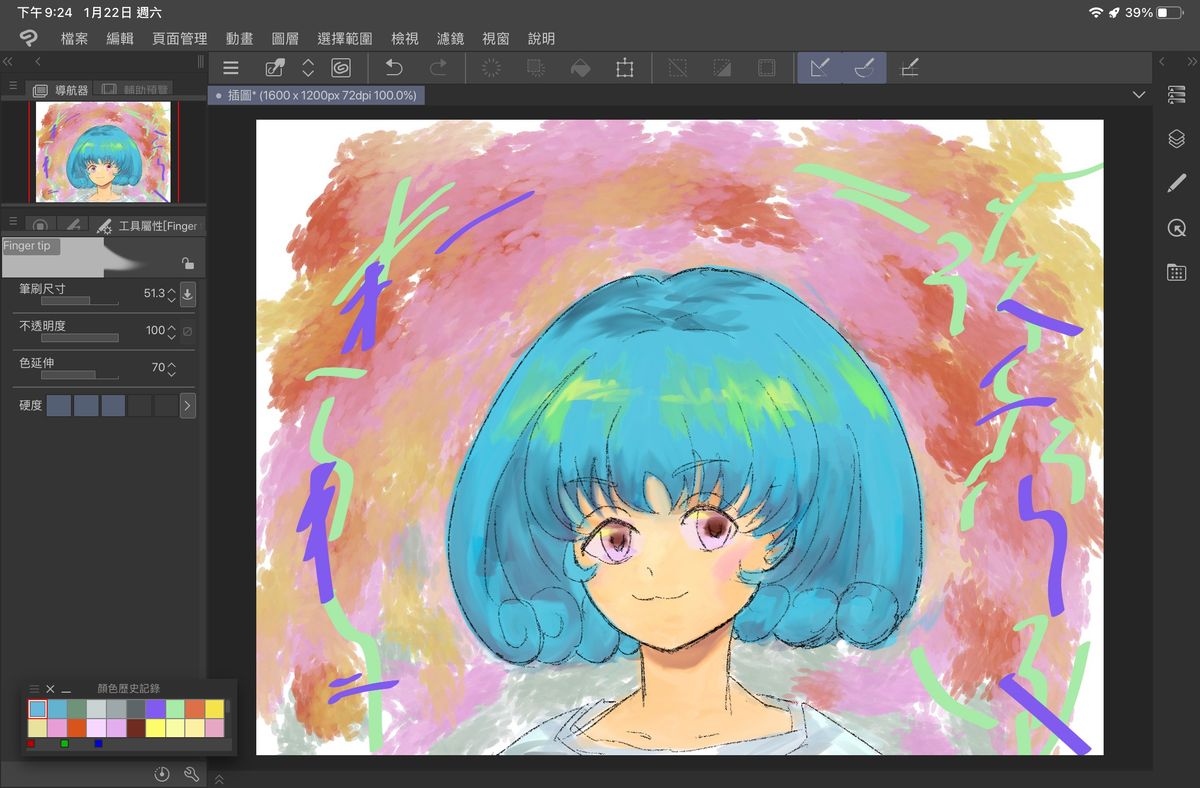Click the switch drawing color icon

tap(275, 68)
